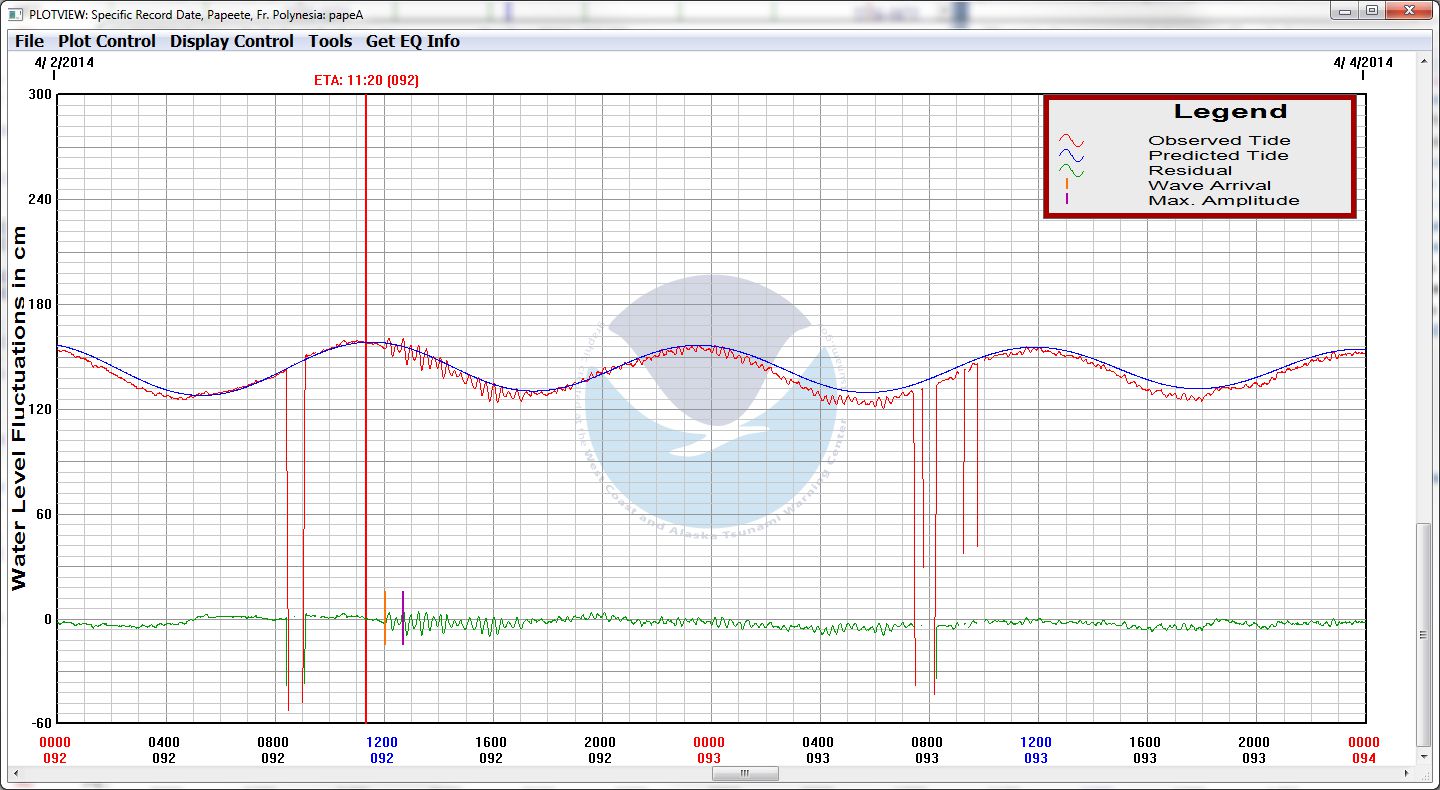This screenshot has height=790, width=1440.
Task: Click the purple Max. Amplitude marker on plot
Action: coord(403,617)
